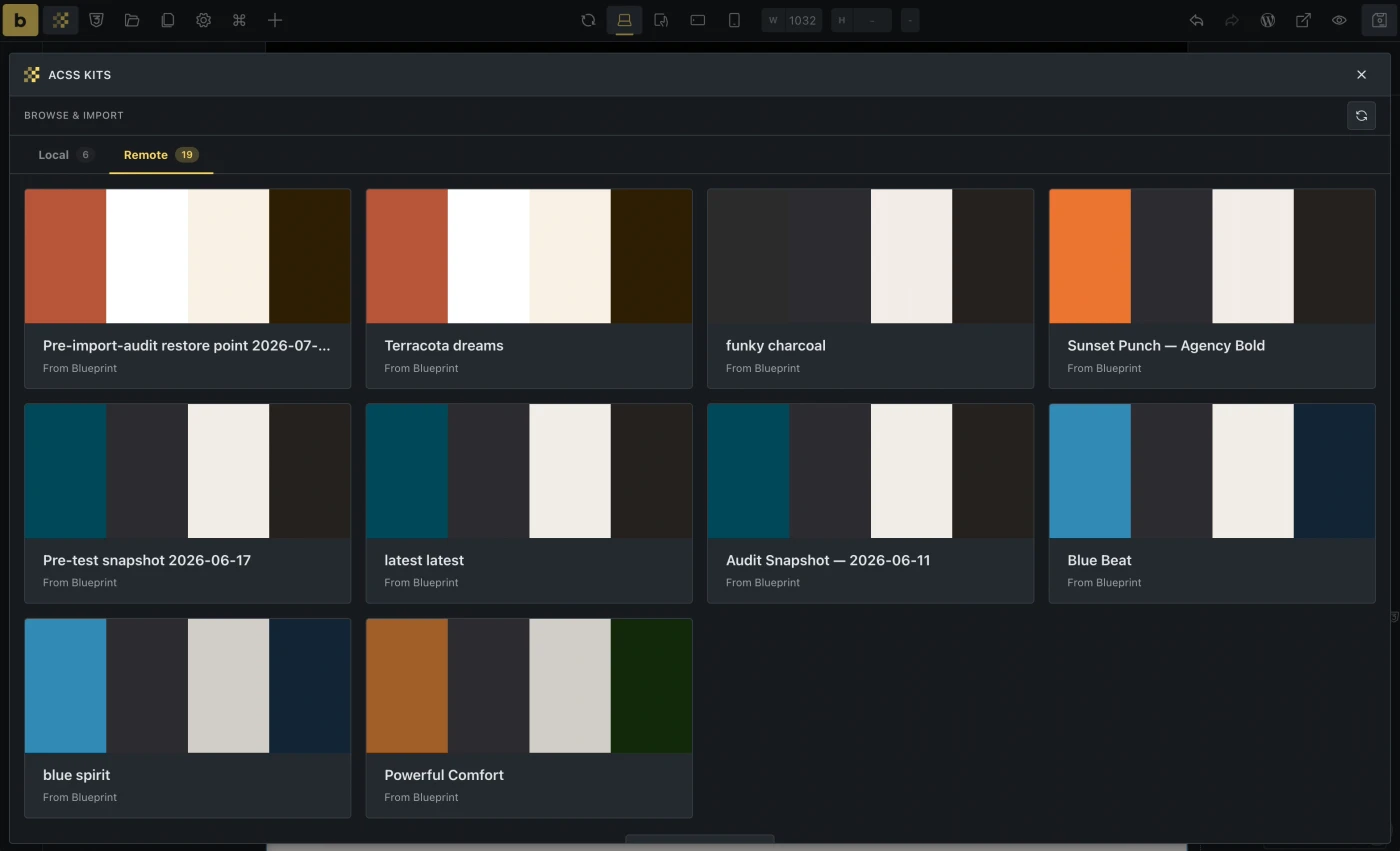Click the command key shortcut icon
This screenshot has width=1400, height=851.
[239, 20]
